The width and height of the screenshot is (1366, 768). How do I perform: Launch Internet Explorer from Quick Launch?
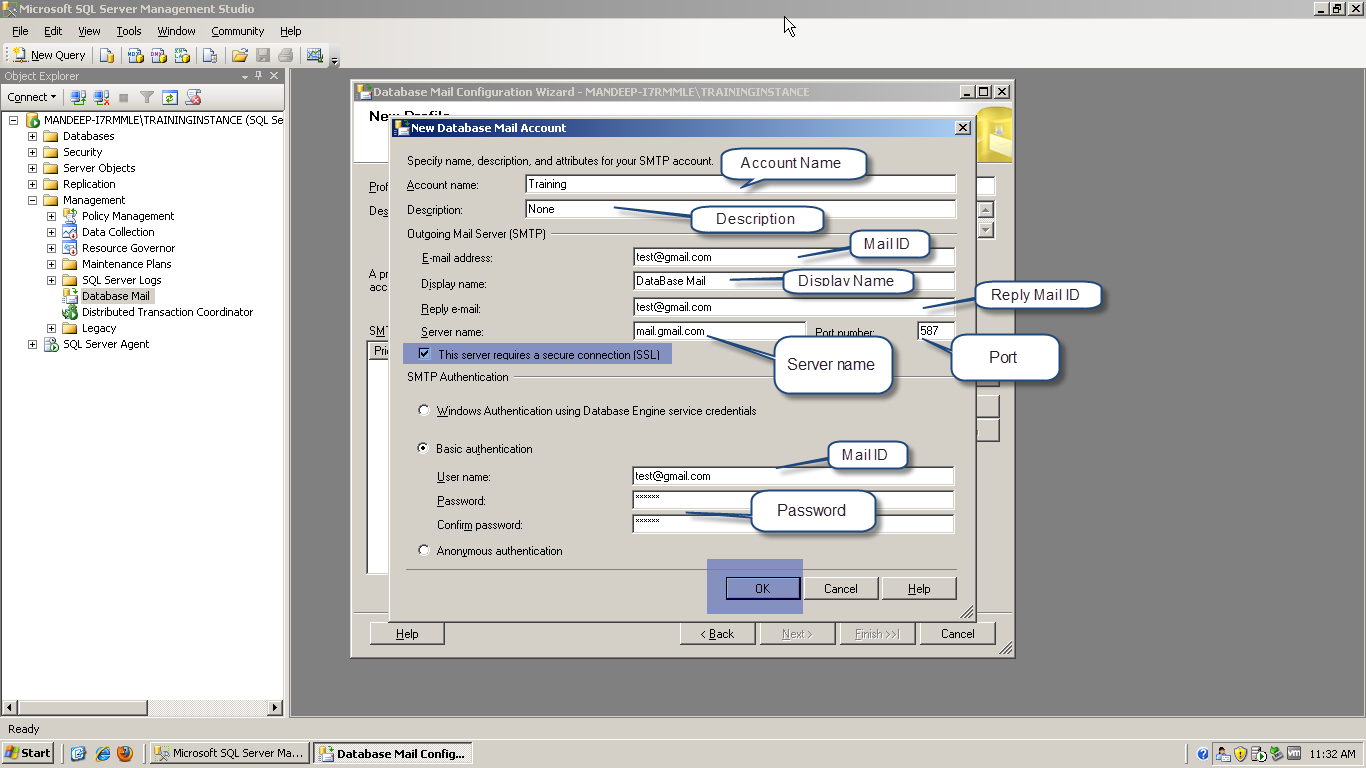coord(102,753)
